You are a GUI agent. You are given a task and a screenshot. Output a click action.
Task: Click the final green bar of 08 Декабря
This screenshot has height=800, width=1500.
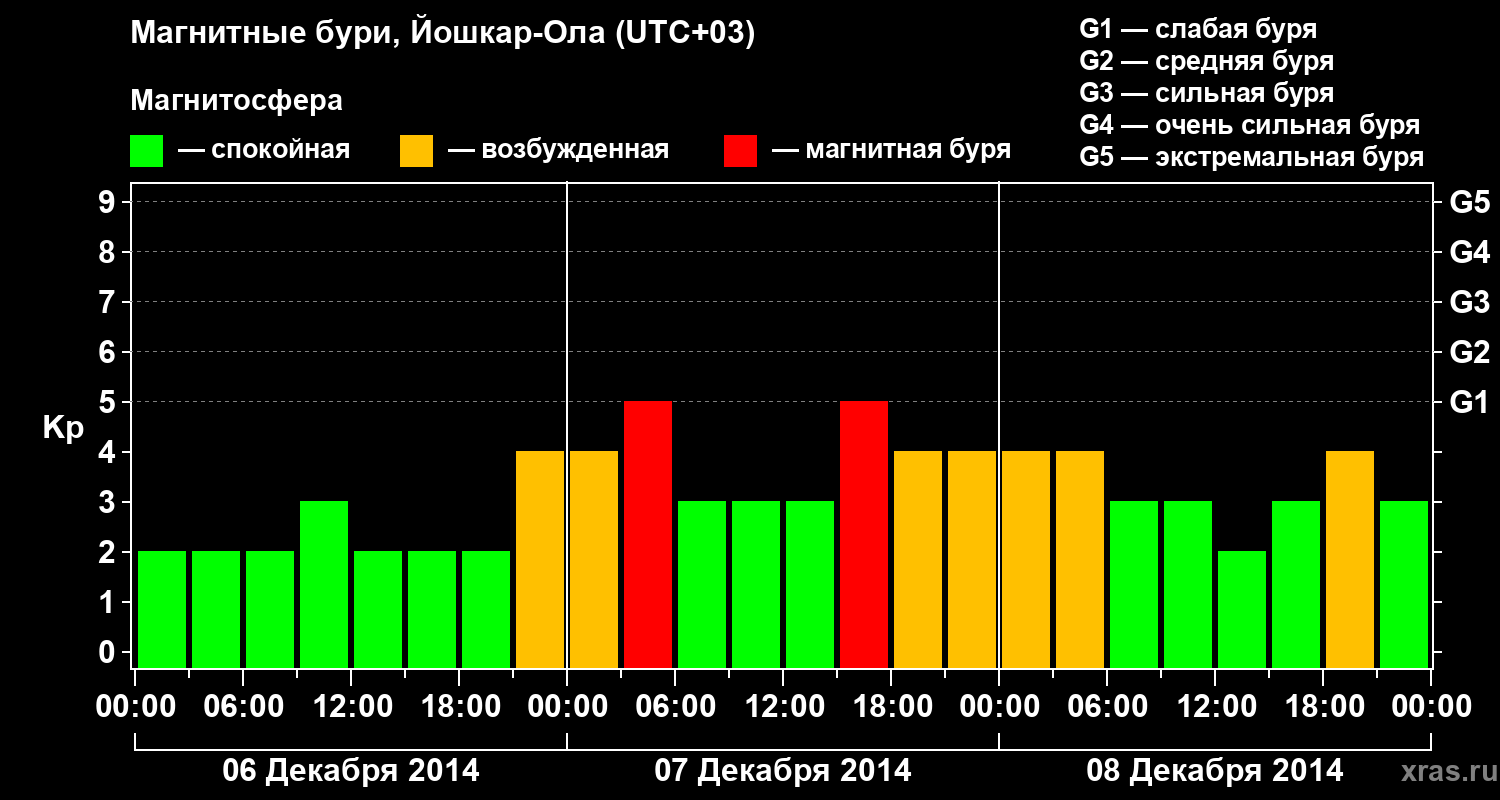1404,585
